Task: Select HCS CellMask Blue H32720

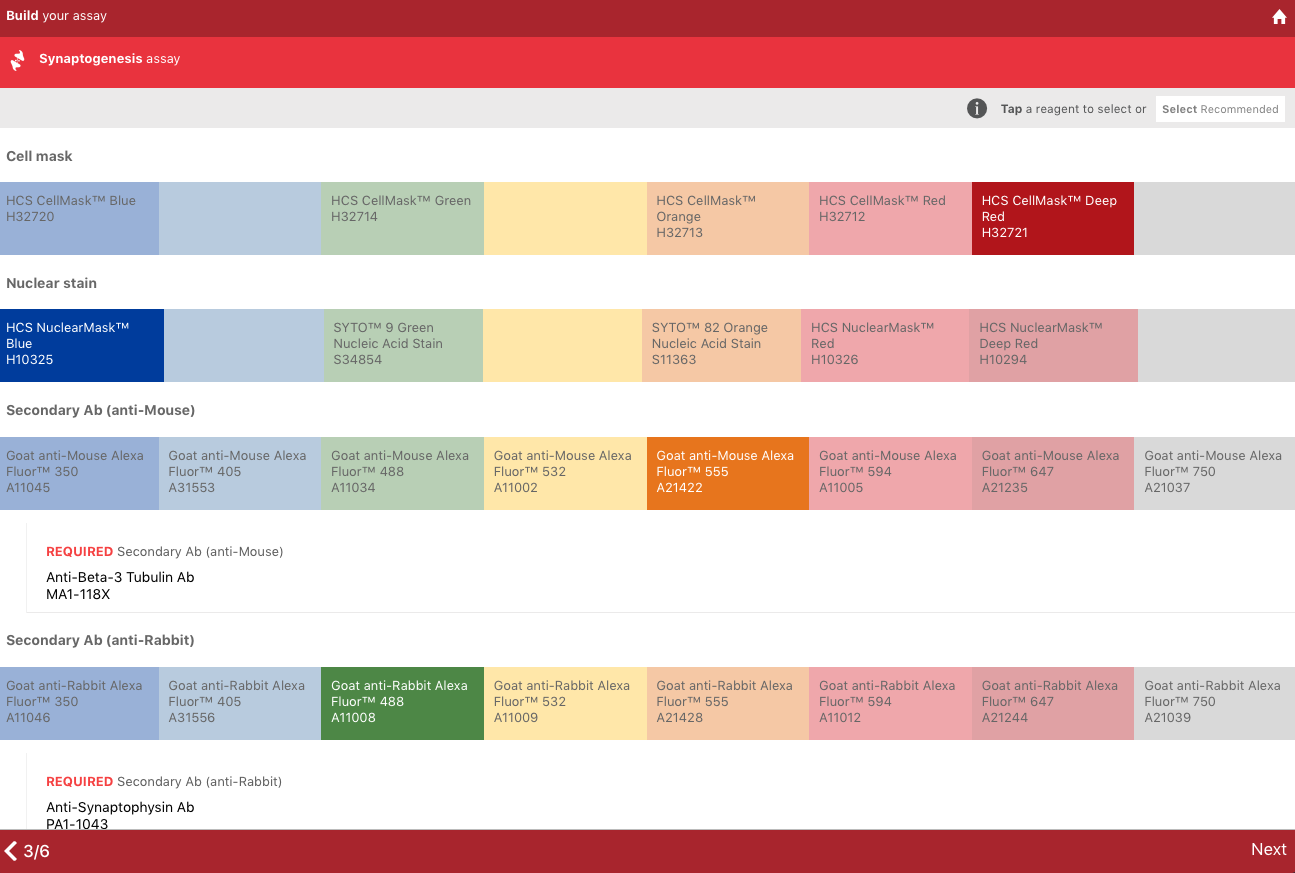Action: [x=79, y=218]
